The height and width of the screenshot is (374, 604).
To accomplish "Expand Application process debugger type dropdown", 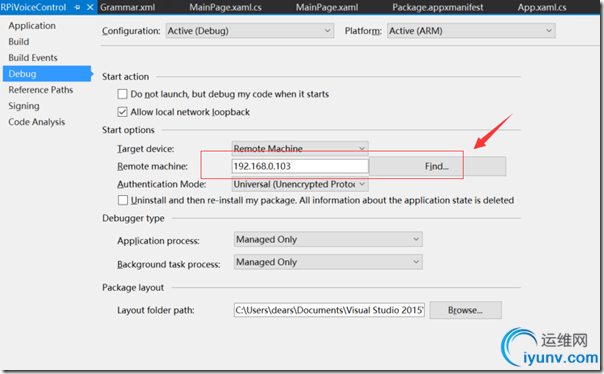I will tap(328, 239).
